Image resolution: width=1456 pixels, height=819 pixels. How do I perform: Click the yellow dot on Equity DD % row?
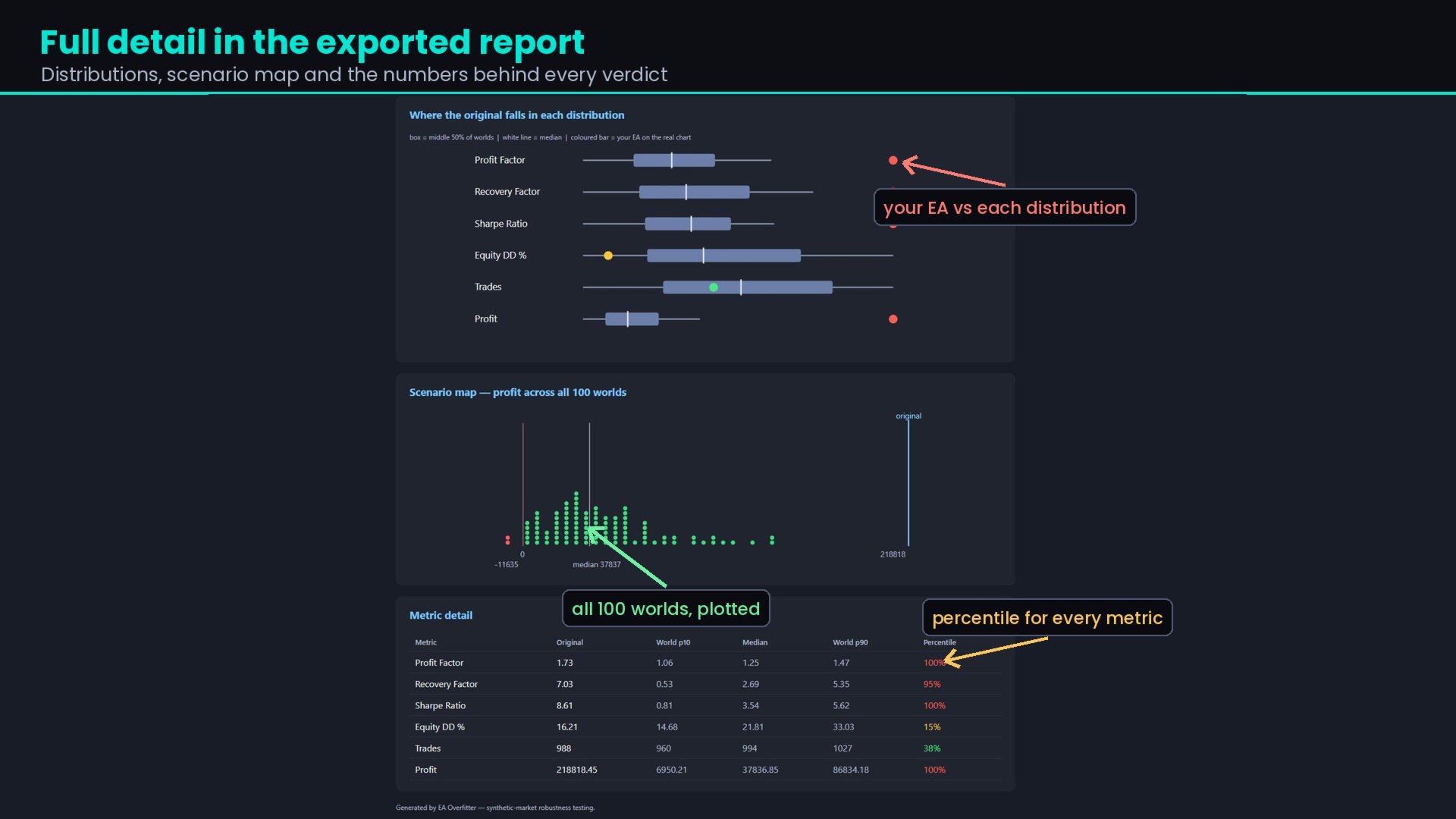tap(608, 256)
